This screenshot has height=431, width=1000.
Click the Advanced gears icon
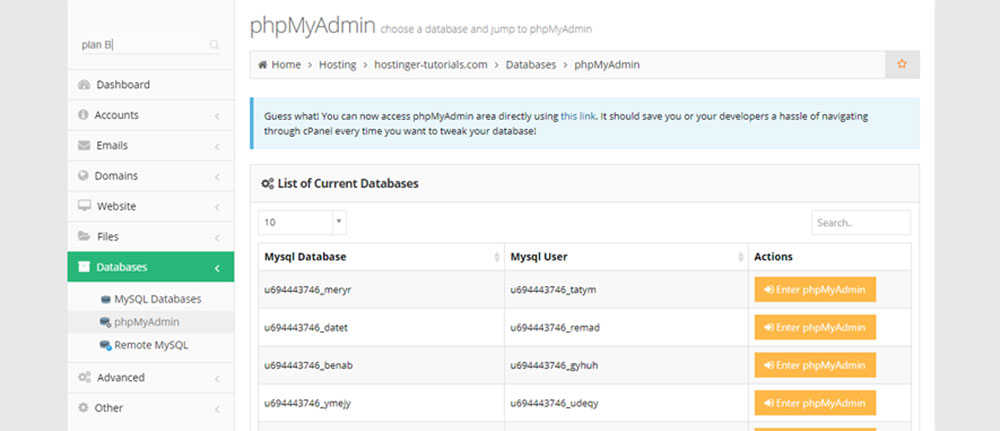(84, 377)
